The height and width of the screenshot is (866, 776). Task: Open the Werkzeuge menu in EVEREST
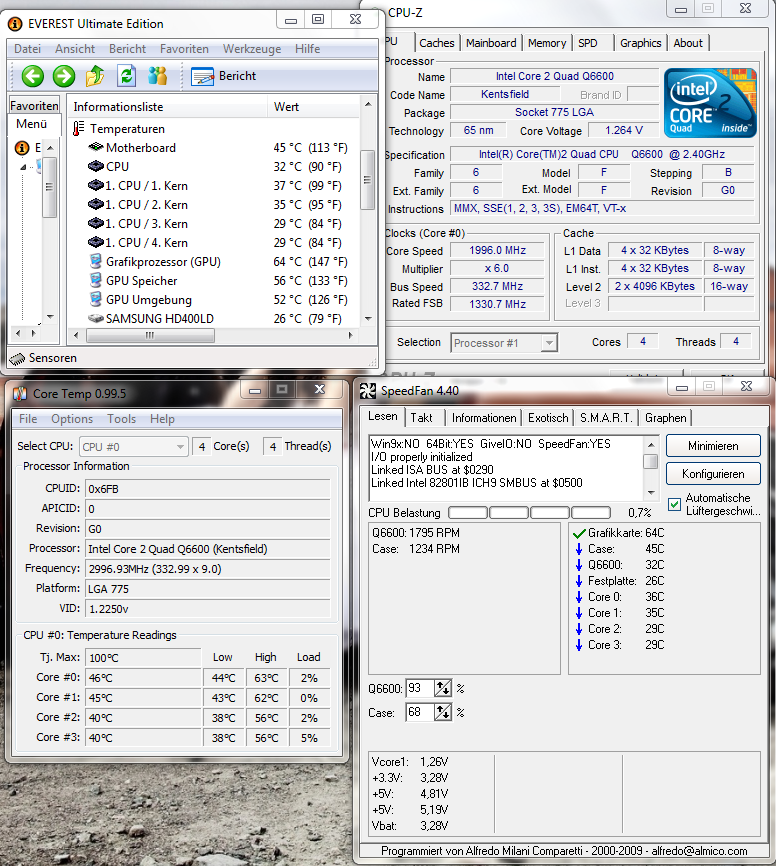[252, 49]
